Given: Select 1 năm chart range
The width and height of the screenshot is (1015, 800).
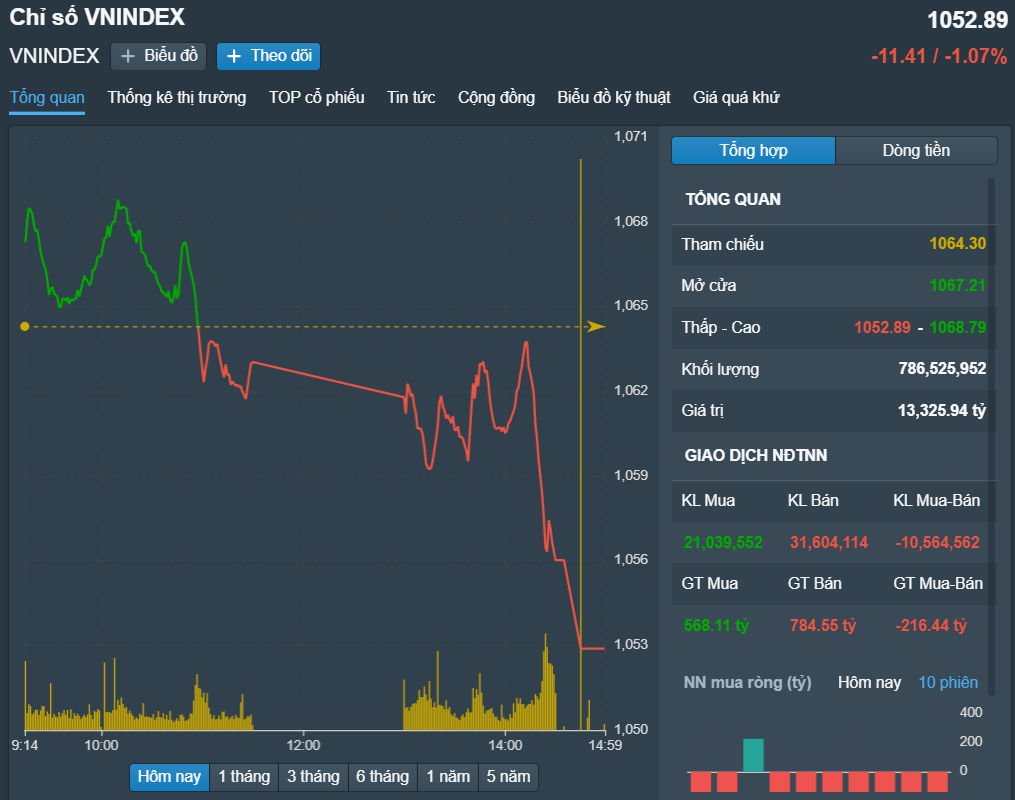Looking at the screenshot, I should coord(447,777).
